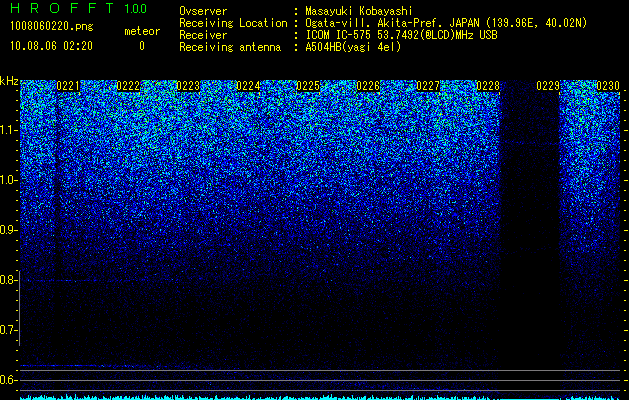This screenshot has height=400, width=629.
Task: Click the 0227 time marker
Action: click(428, 86)
